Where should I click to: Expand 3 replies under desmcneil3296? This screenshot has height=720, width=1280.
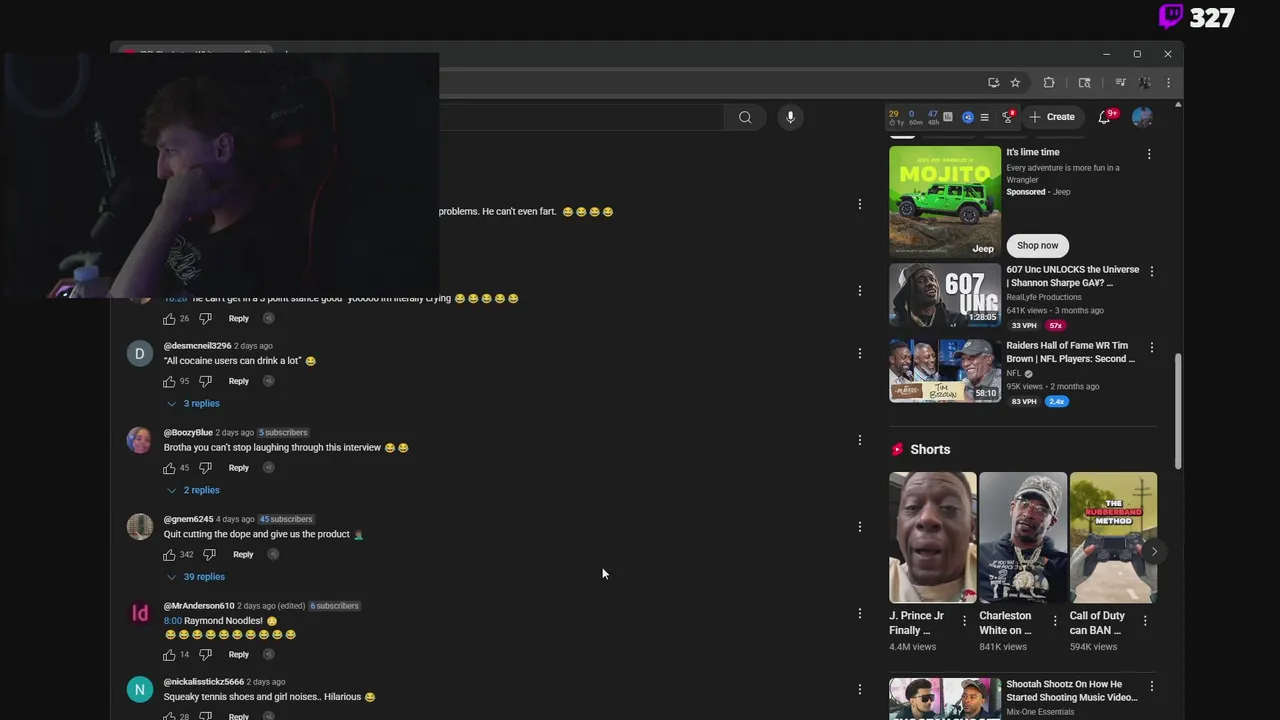pyautogui.click(x=193, y=403)
